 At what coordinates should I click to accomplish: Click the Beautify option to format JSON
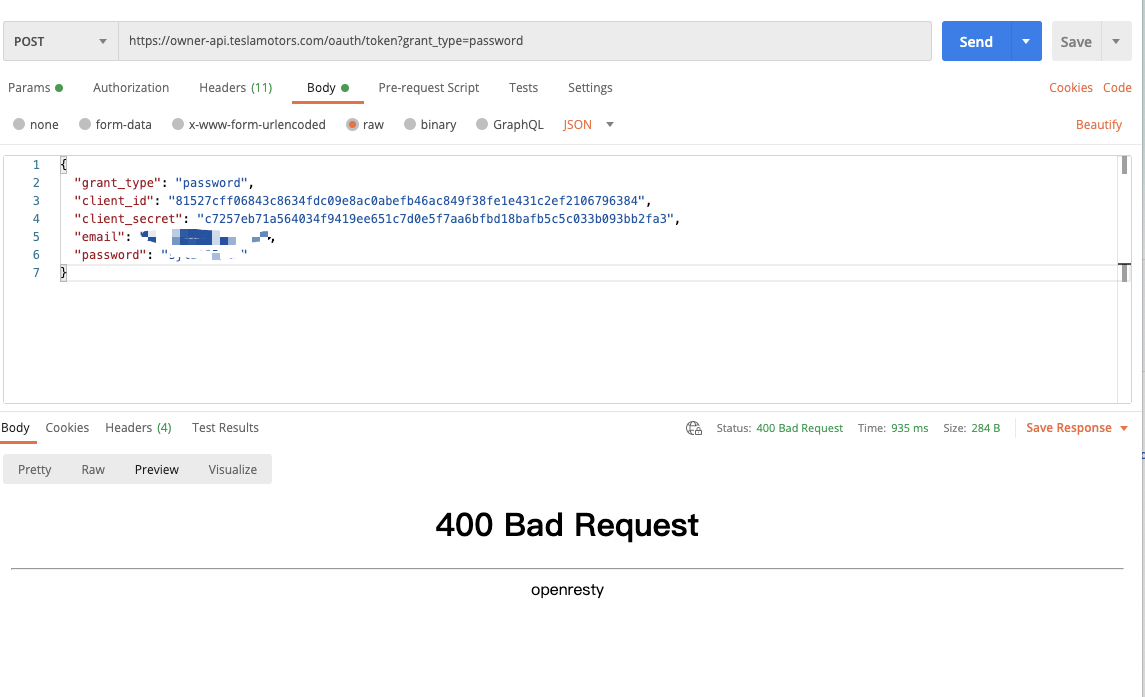coord(1098,124)
